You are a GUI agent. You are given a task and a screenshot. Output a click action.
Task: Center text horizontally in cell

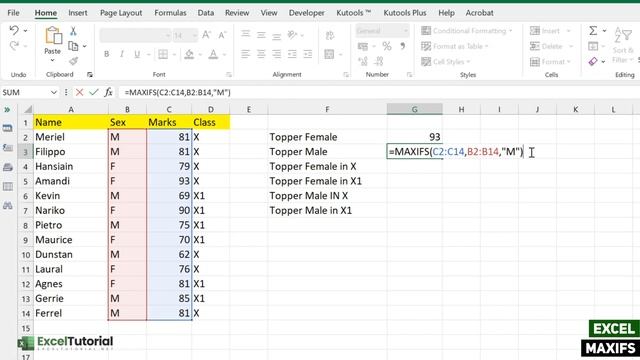point(261,54)
